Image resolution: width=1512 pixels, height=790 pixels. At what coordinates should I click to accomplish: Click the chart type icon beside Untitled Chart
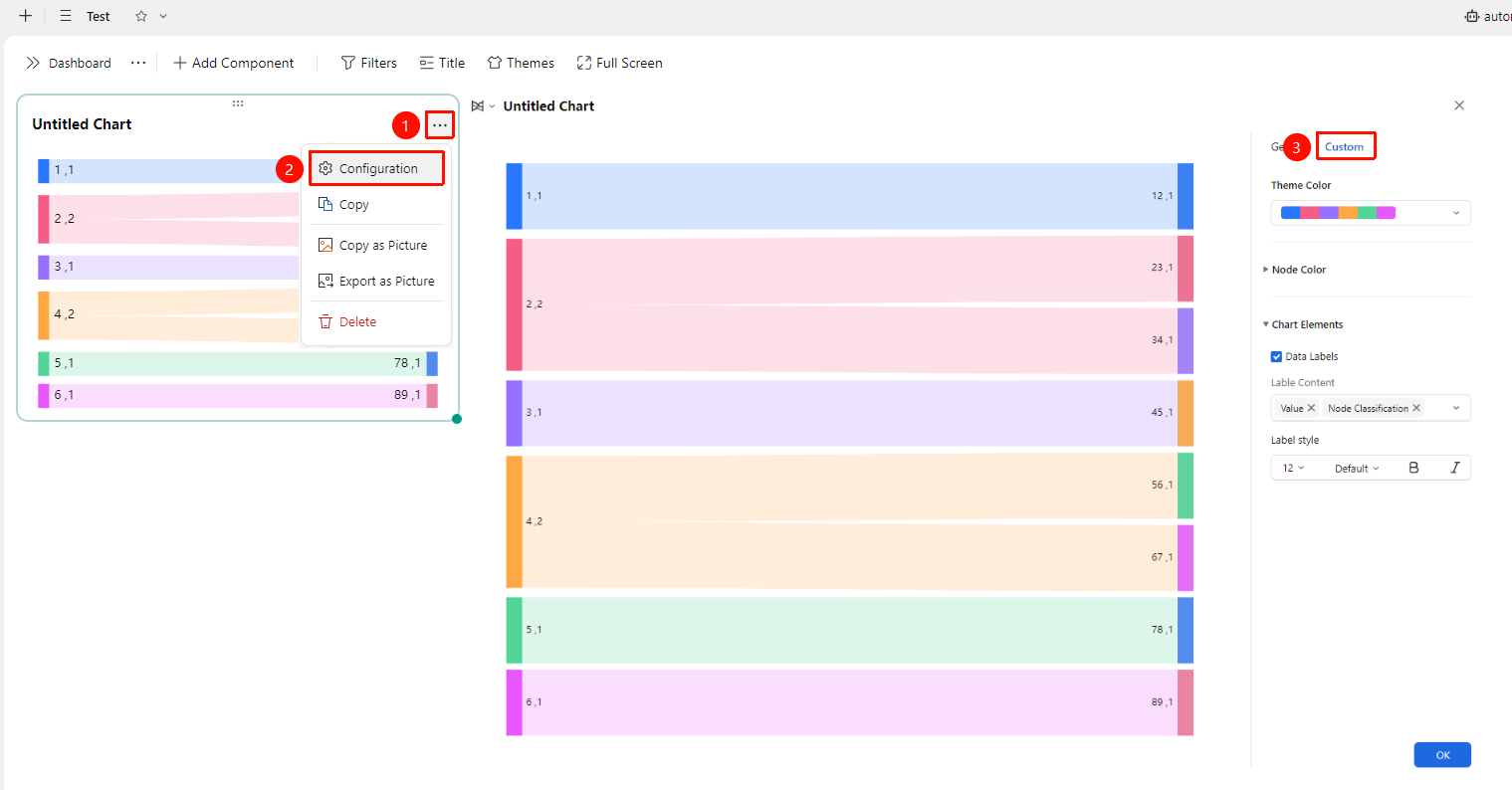tap(478, 106)
